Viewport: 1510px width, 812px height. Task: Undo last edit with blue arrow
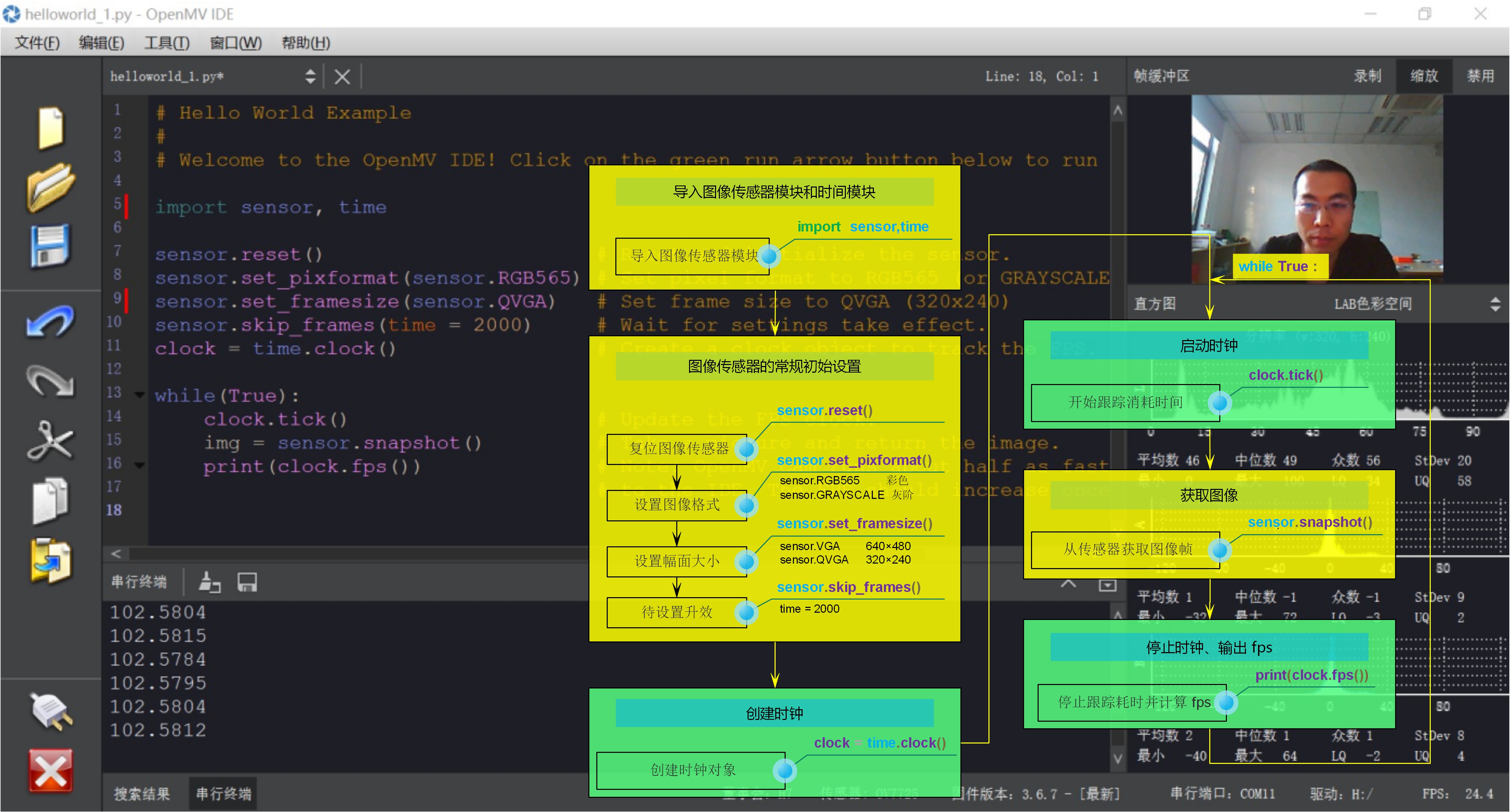click(x=51, y=322)
